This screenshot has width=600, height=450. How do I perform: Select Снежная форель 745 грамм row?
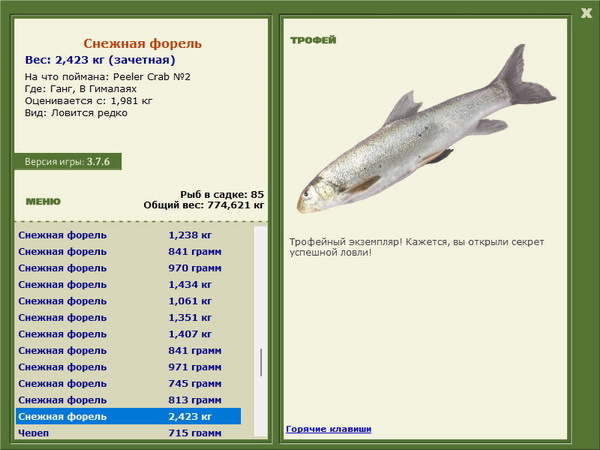(128, 383)
